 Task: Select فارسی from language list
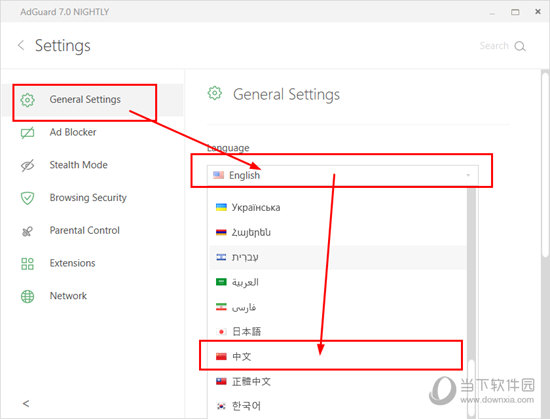[338, 307]
